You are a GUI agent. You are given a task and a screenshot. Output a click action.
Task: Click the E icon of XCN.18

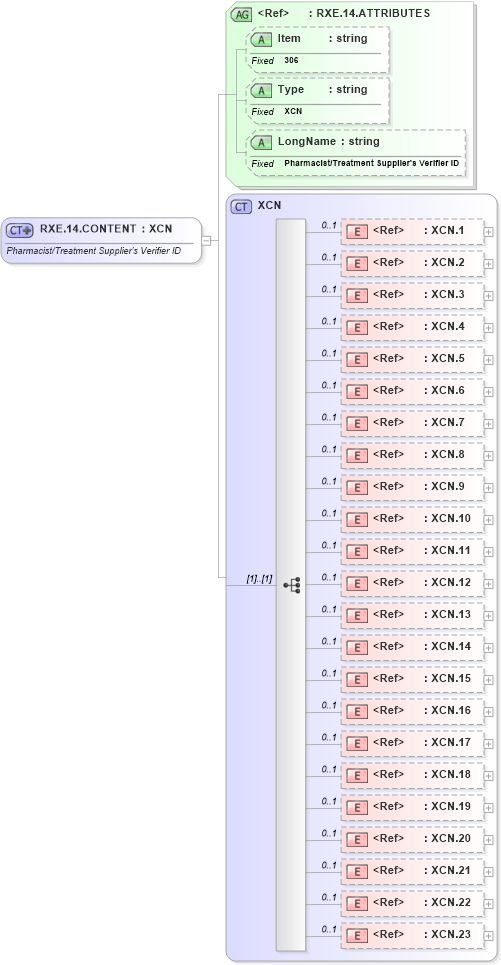pyautogui.click(x=357, y=775)
